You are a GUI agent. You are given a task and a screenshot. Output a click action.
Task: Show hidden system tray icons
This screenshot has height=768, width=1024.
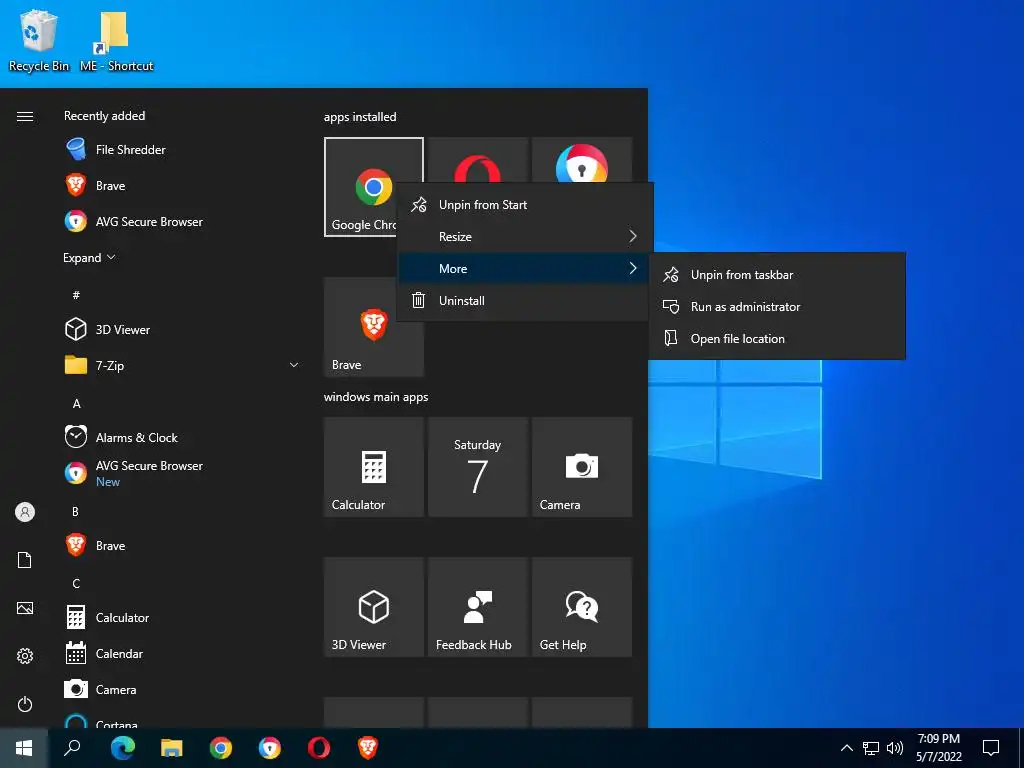point(846,748)
